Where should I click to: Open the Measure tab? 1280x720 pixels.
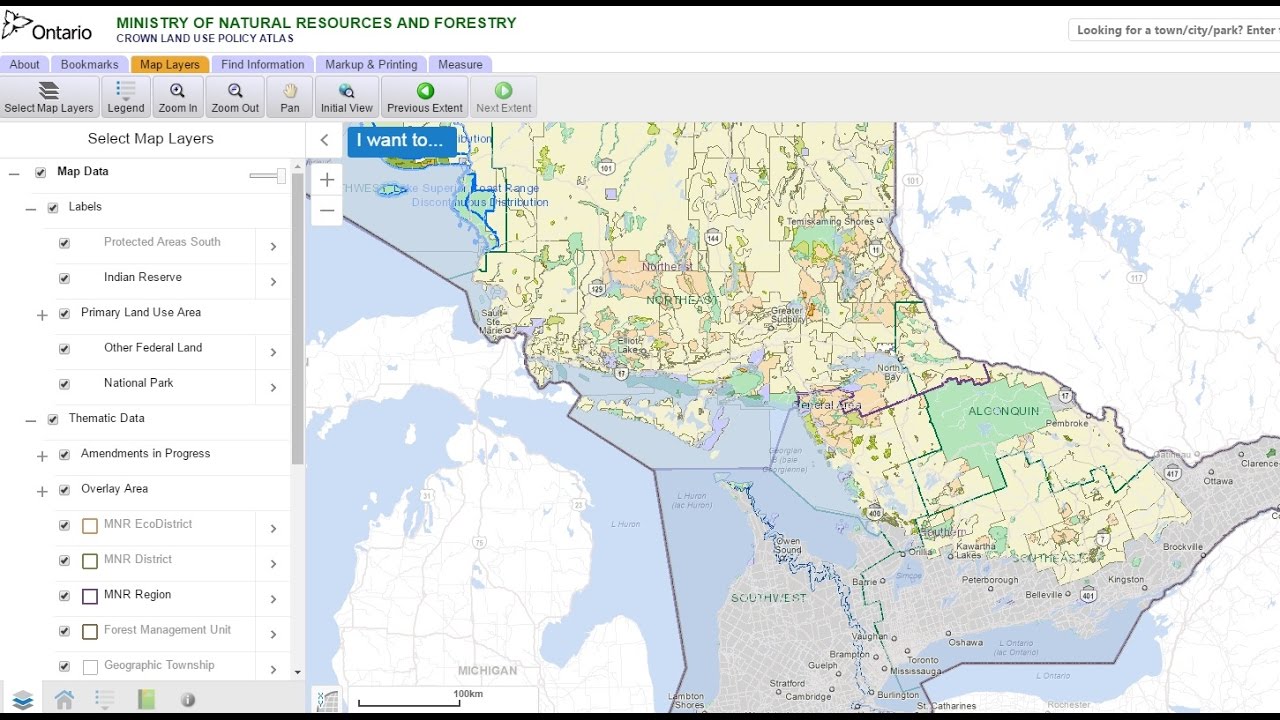[x=460, y=64]
